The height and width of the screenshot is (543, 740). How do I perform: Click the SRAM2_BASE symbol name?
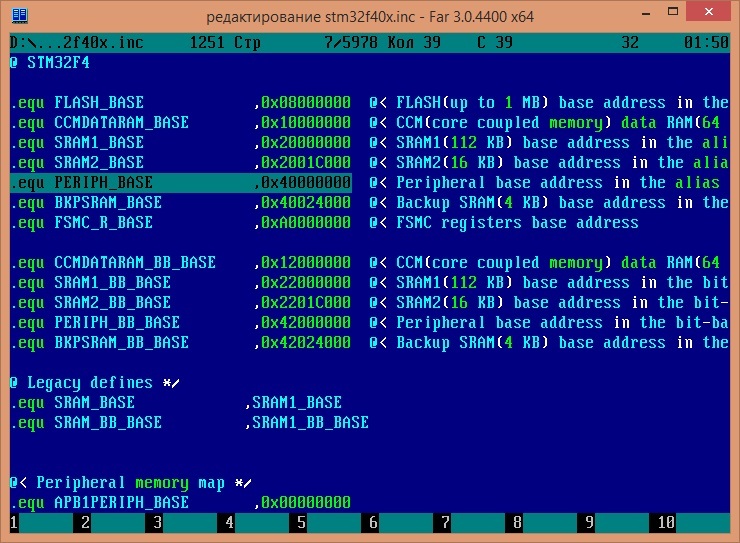(x=99, y=162)
